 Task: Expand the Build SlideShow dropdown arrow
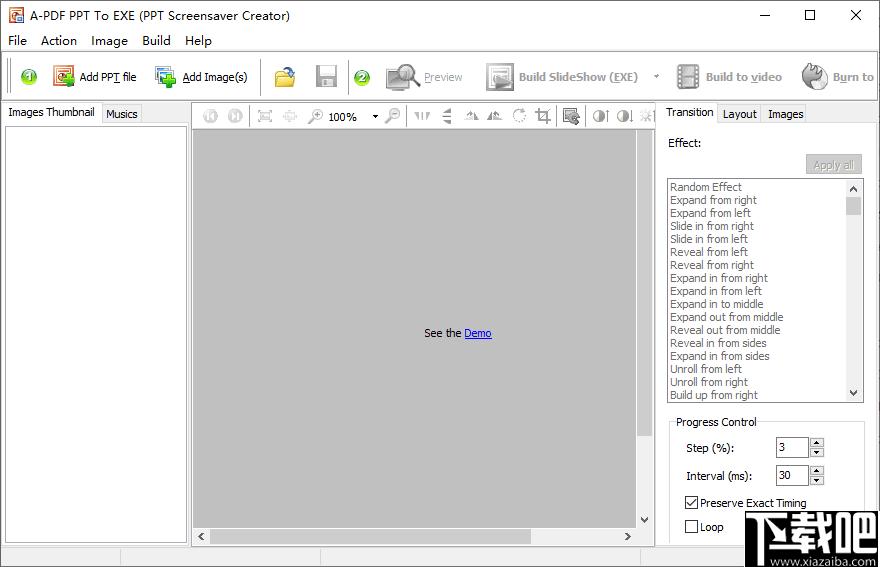click(x=656, y=76)
